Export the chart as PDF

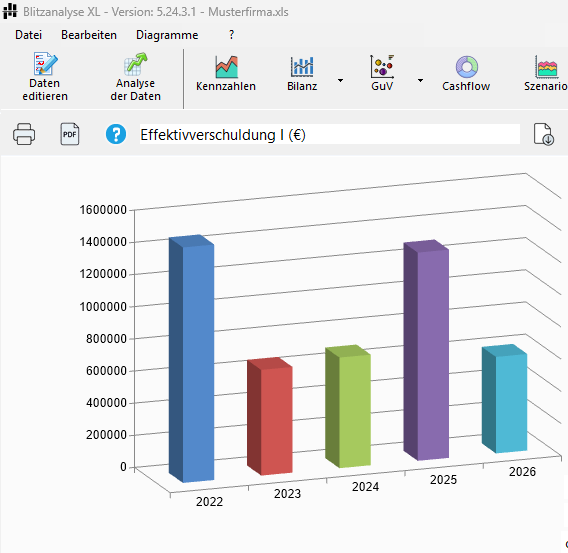click(x=70, y=134)
